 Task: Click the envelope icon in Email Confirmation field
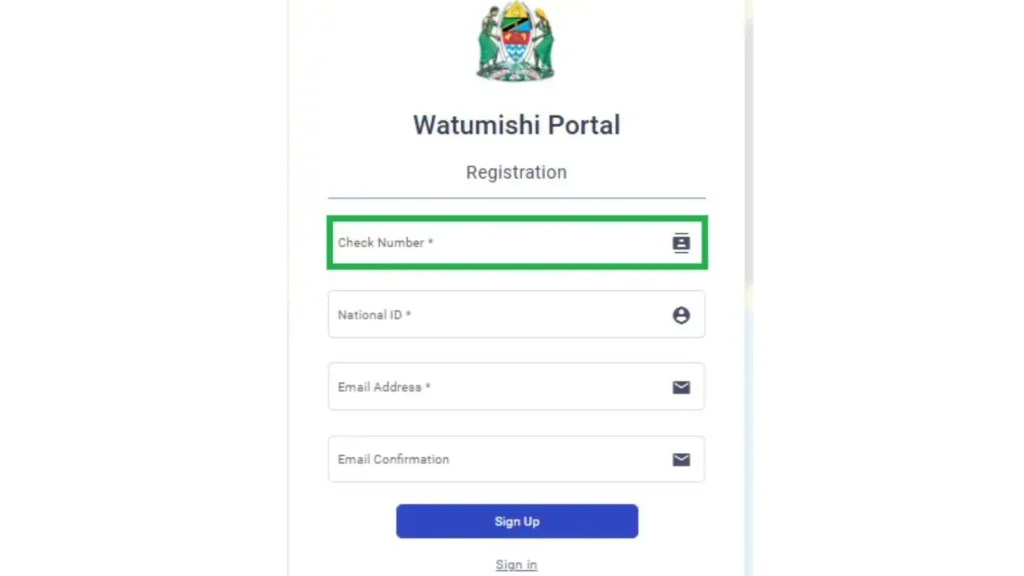[x=681, y=460]
